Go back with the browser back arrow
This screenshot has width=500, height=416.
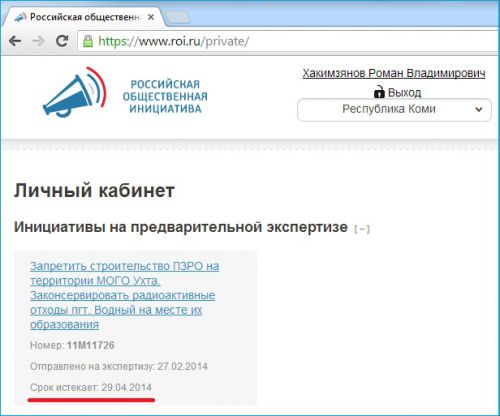[x=15, y=41]
